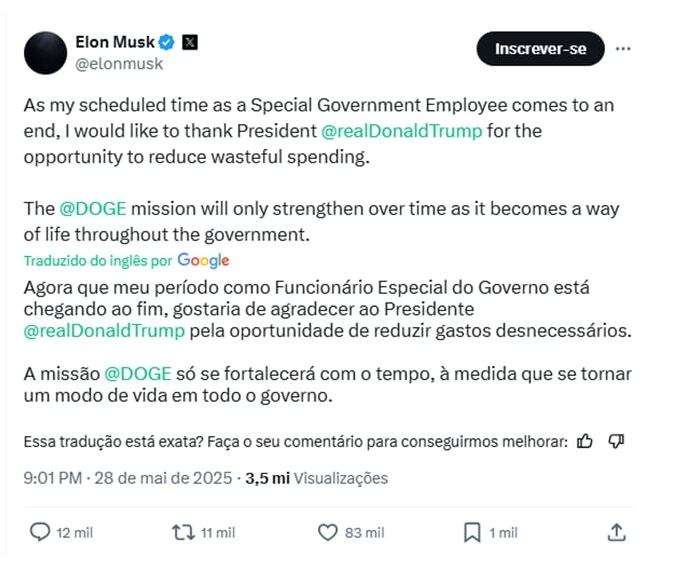Viewport: 690px width, 572px height.
Task: Rate the translation with the thumbs up icon
Action: [585, 441]
